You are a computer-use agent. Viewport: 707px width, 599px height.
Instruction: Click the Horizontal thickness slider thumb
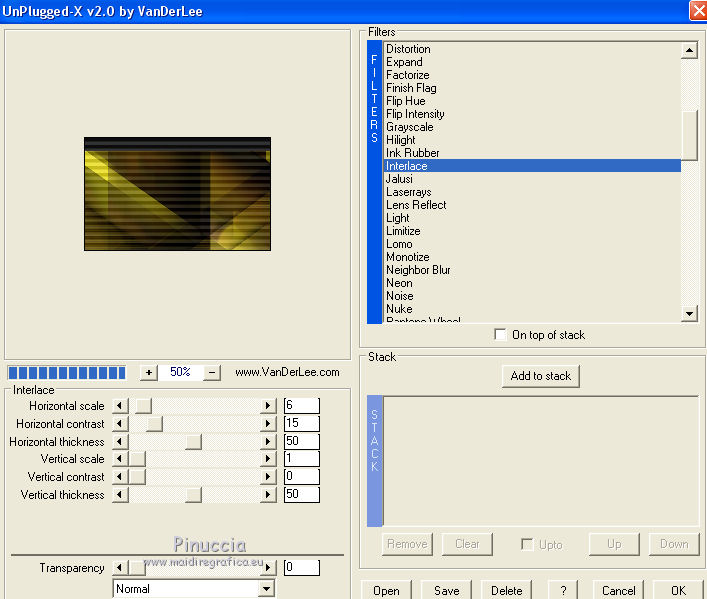[193, 442]
